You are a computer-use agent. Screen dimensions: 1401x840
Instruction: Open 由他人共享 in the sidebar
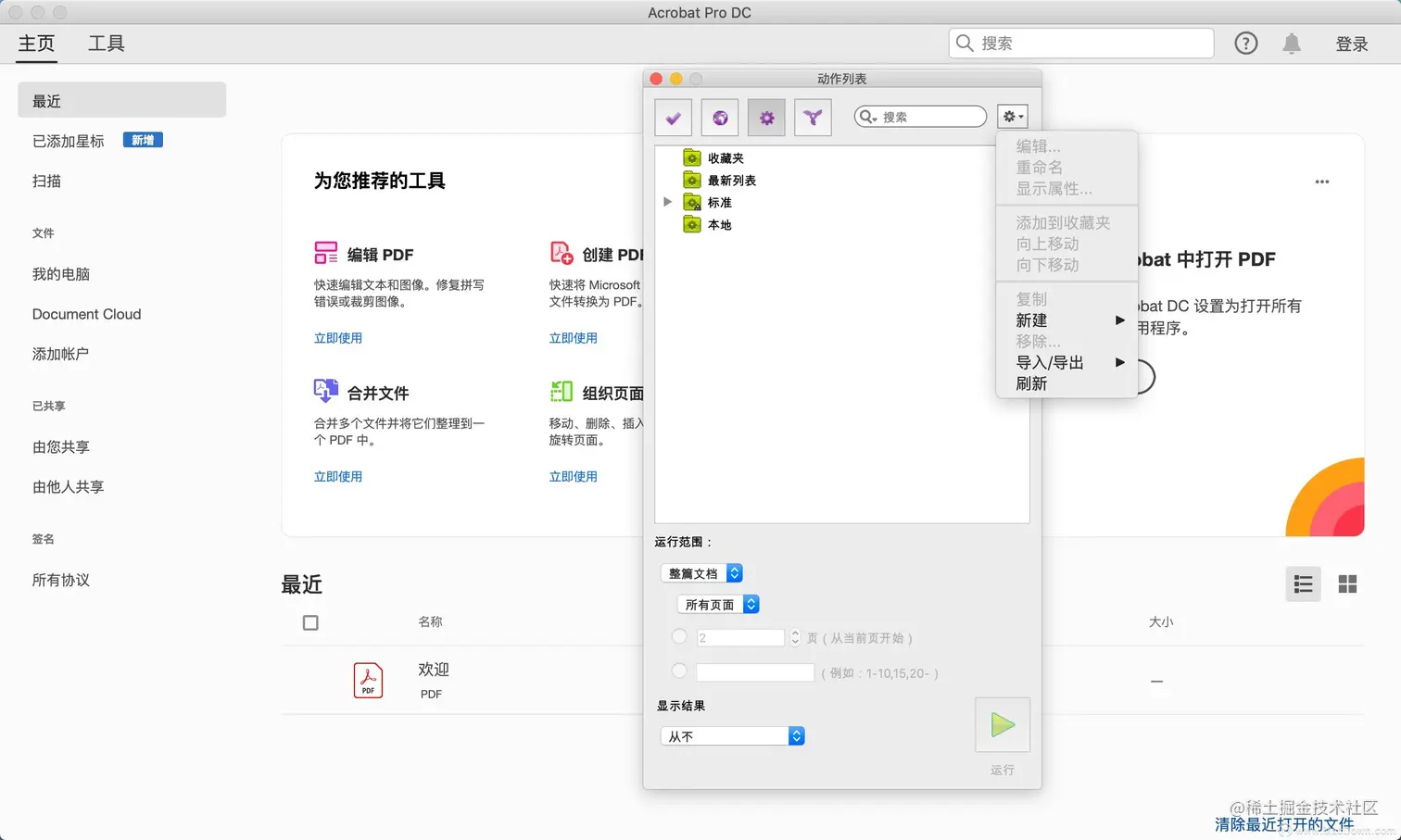[x=69, y=487]
